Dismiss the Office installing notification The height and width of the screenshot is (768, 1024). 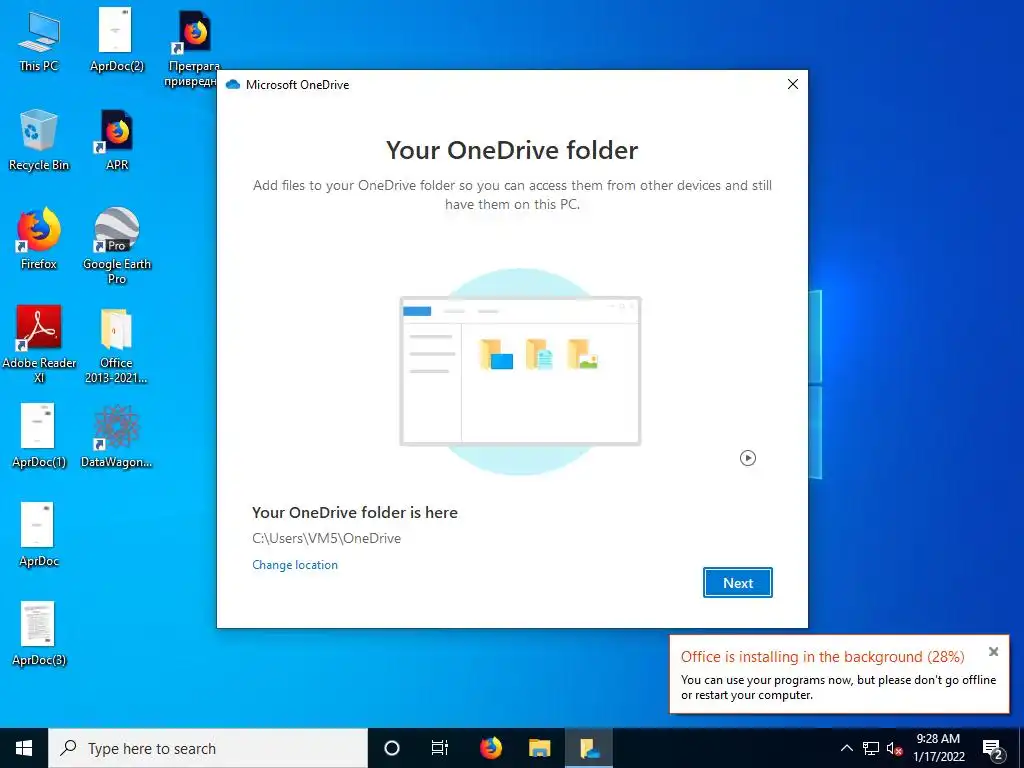[993, 651]
